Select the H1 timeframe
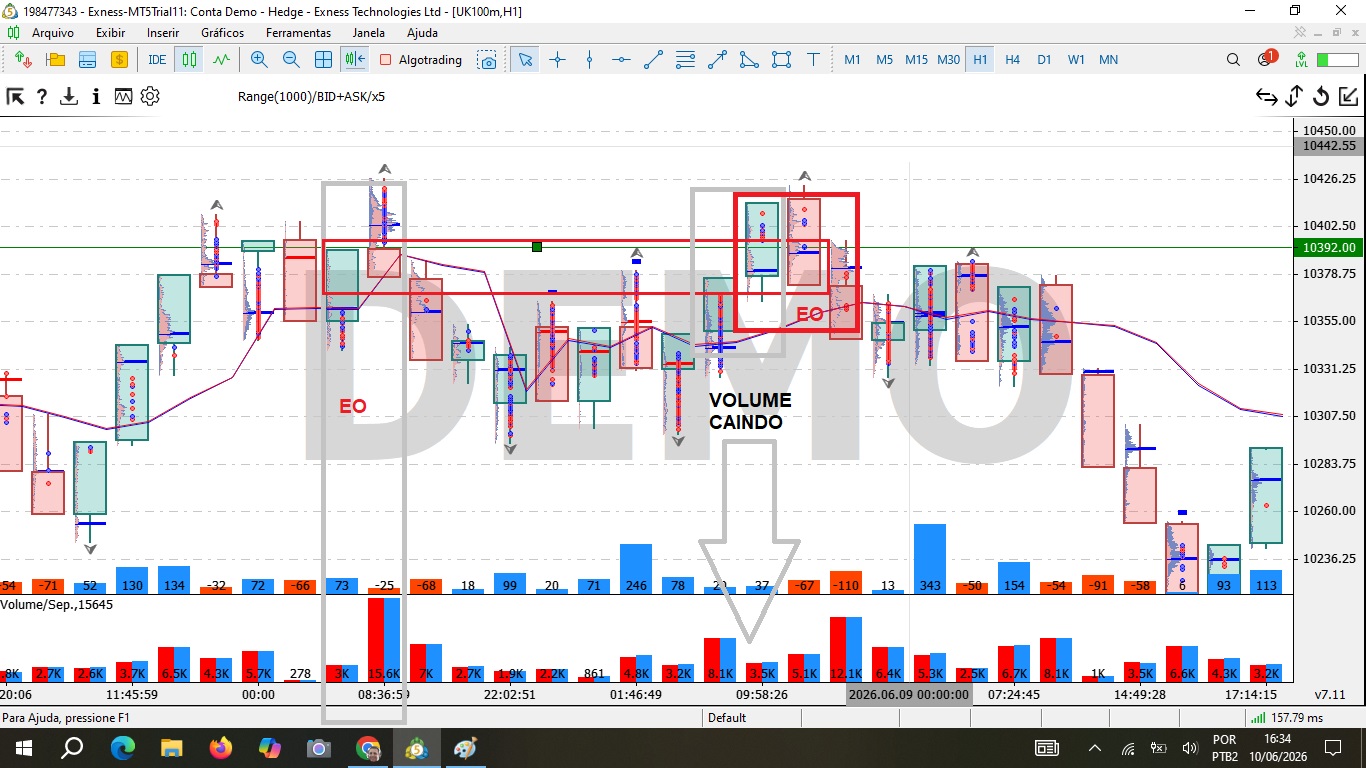Viewport: 1366px width, 768px height. pos(980,59)
